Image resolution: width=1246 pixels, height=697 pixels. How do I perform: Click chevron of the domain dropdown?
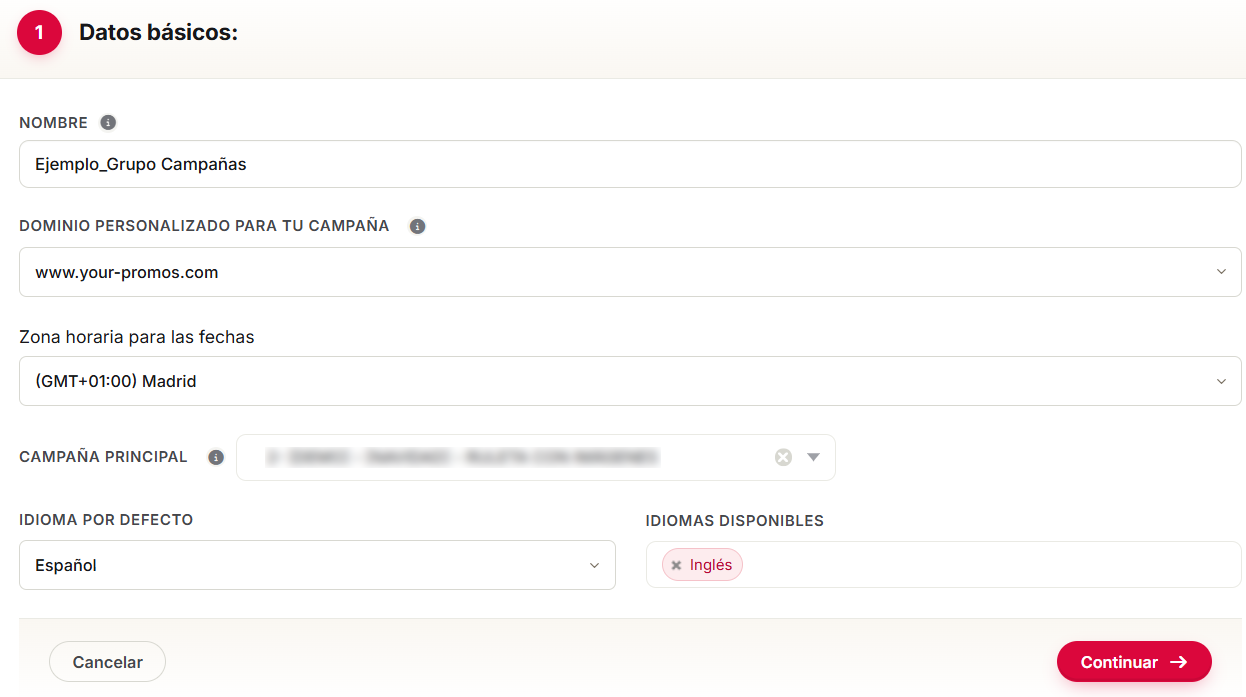tap(1221, 272)
